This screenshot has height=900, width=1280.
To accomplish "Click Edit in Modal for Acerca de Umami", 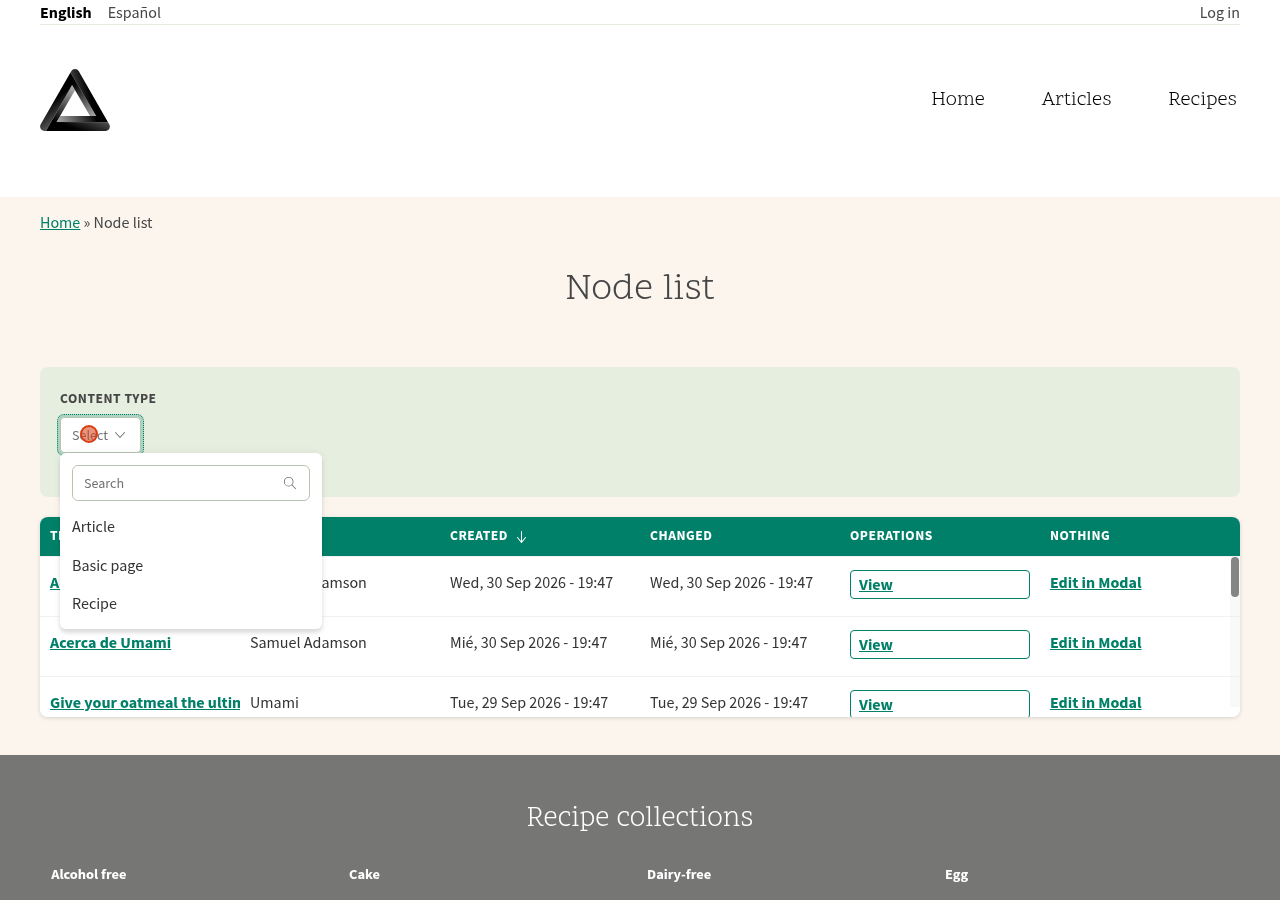I will pos(1095,643).
